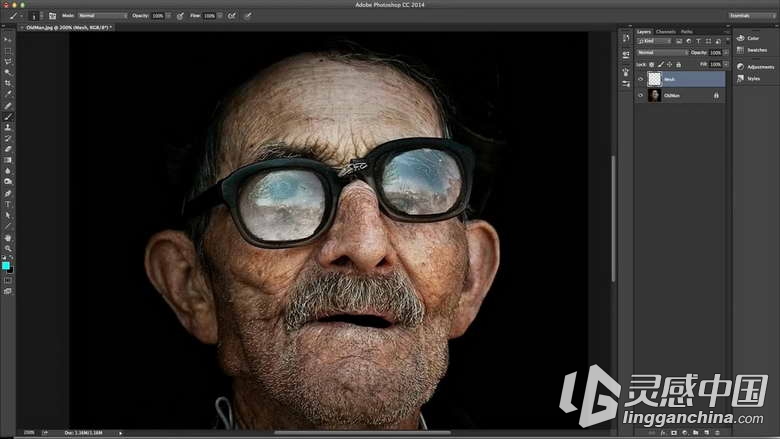Click the brush Opacity value field

click(158, 16)
